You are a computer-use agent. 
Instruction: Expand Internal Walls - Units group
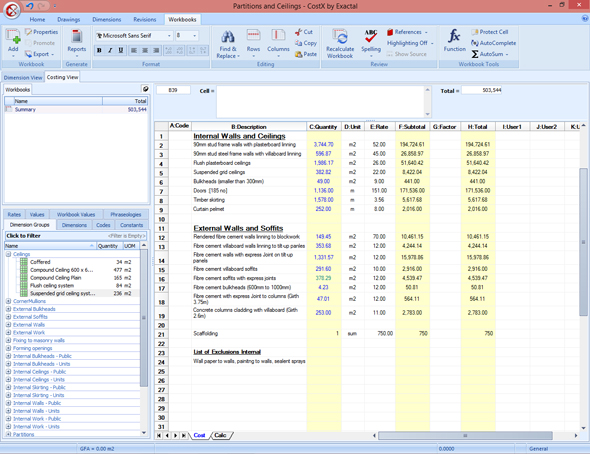8,411
